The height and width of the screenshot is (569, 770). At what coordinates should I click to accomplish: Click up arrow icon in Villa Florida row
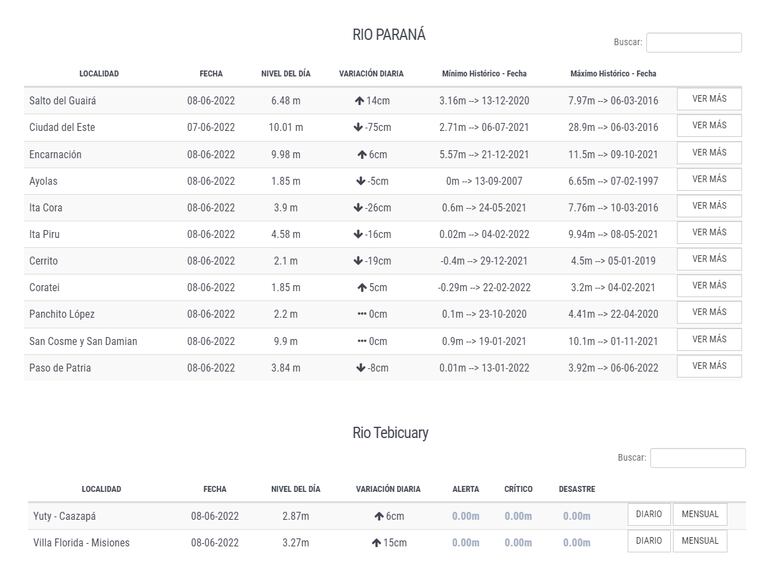[x=377, y=543]
